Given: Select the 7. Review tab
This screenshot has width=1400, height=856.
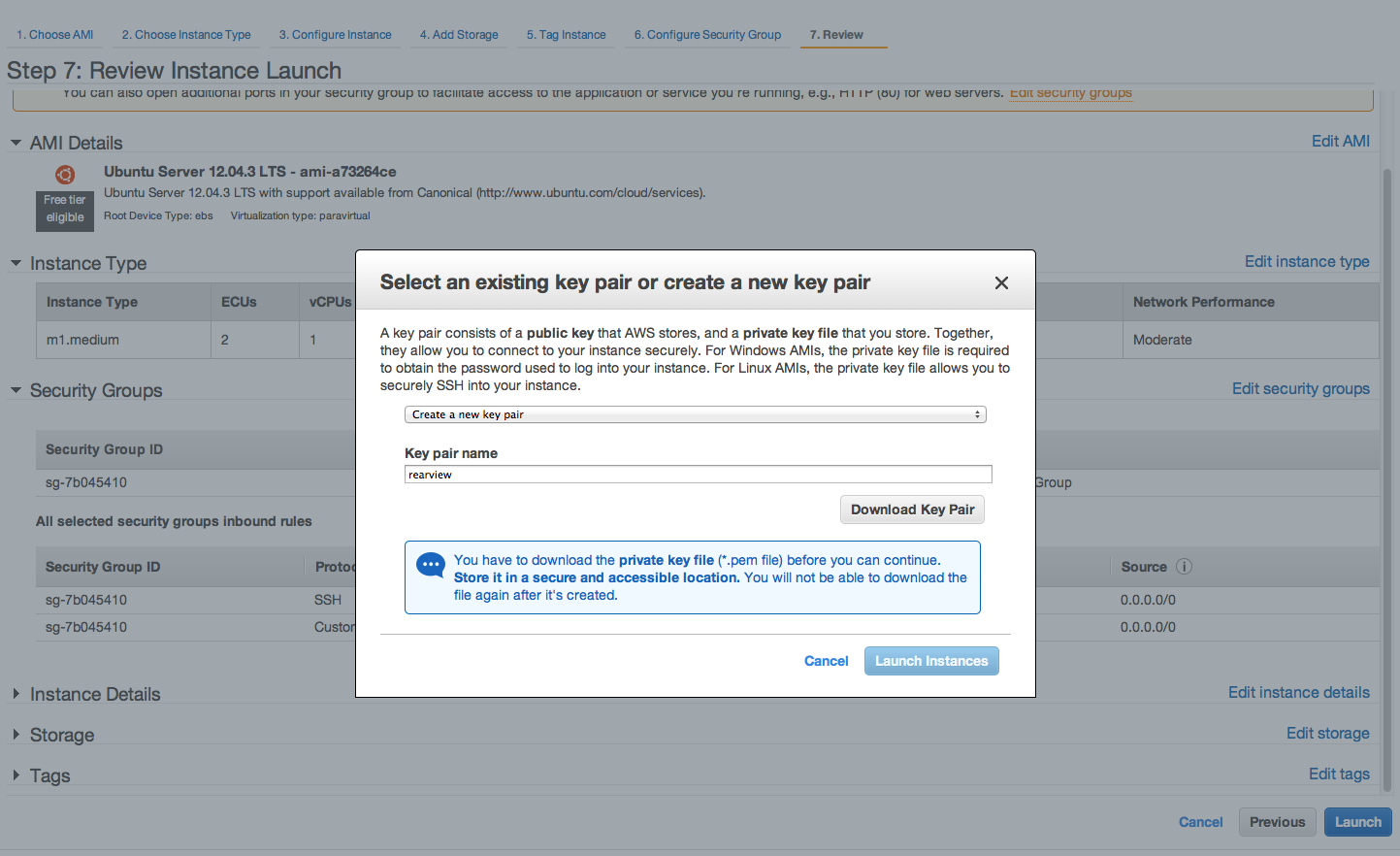Looking at the screenshot, I should (836, 35).
